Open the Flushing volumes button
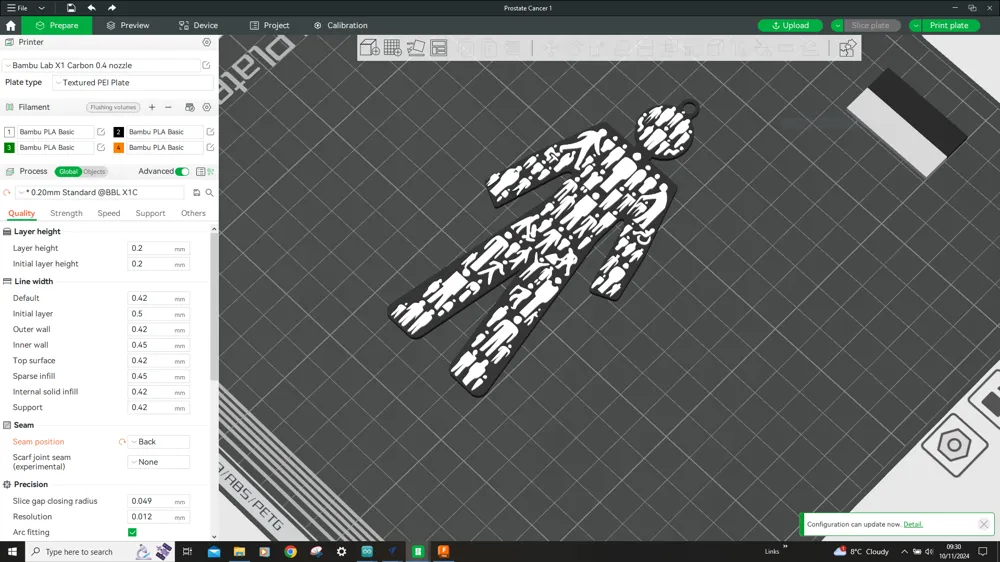The width and height of the screenshot is (1000, 562). pyautogui.click(x=113, y=107)
